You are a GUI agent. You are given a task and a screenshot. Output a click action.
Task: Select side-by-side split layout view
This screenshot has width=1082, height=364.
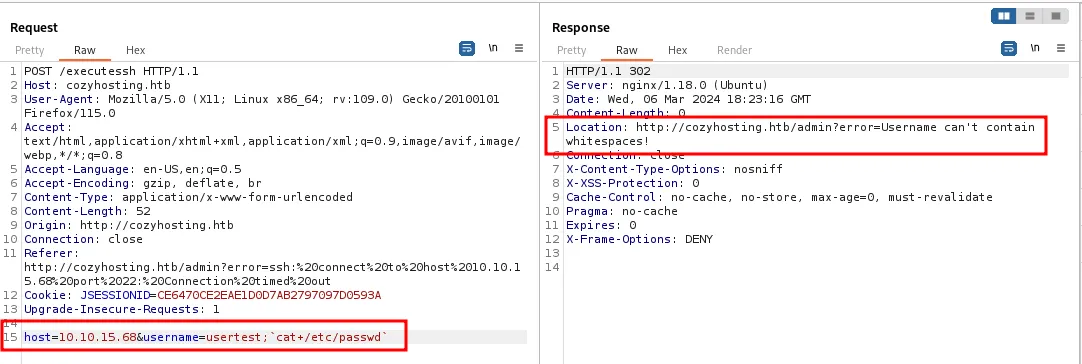[1004, 16]
